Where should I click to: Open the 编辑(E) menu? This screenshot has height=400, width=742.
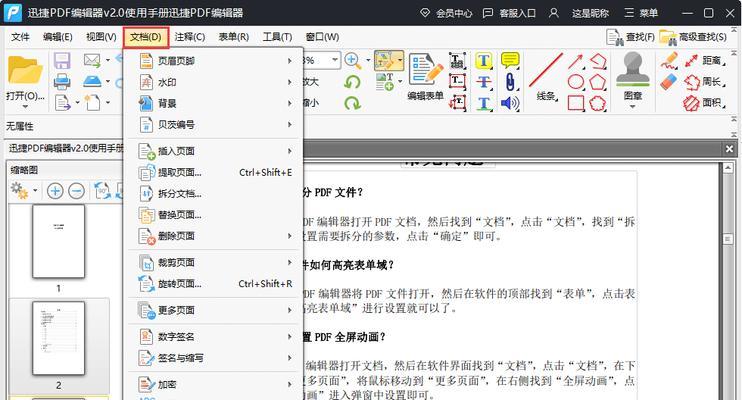pyautogui.click(x=58, y=37)
